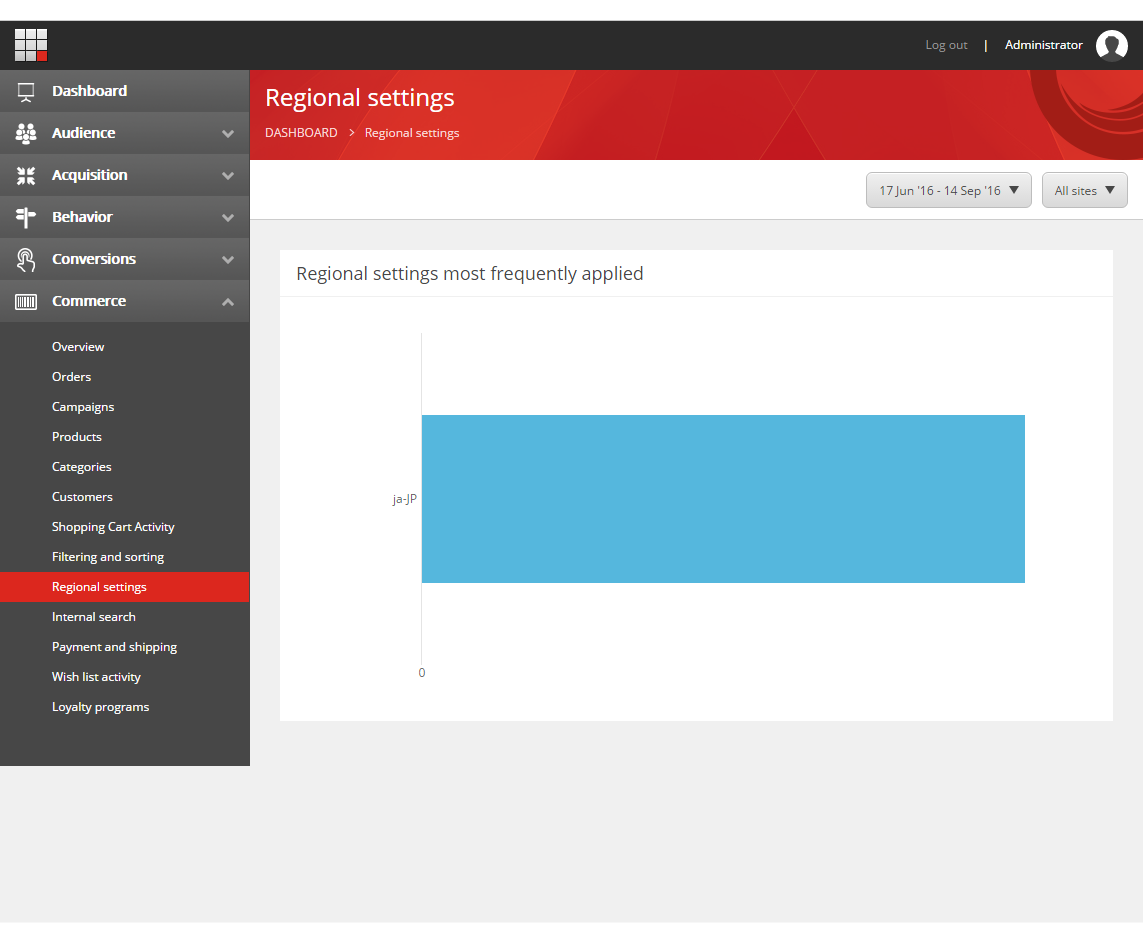
Task: Click the Administrator profile avatar
Action: [x=1111, y=46]
